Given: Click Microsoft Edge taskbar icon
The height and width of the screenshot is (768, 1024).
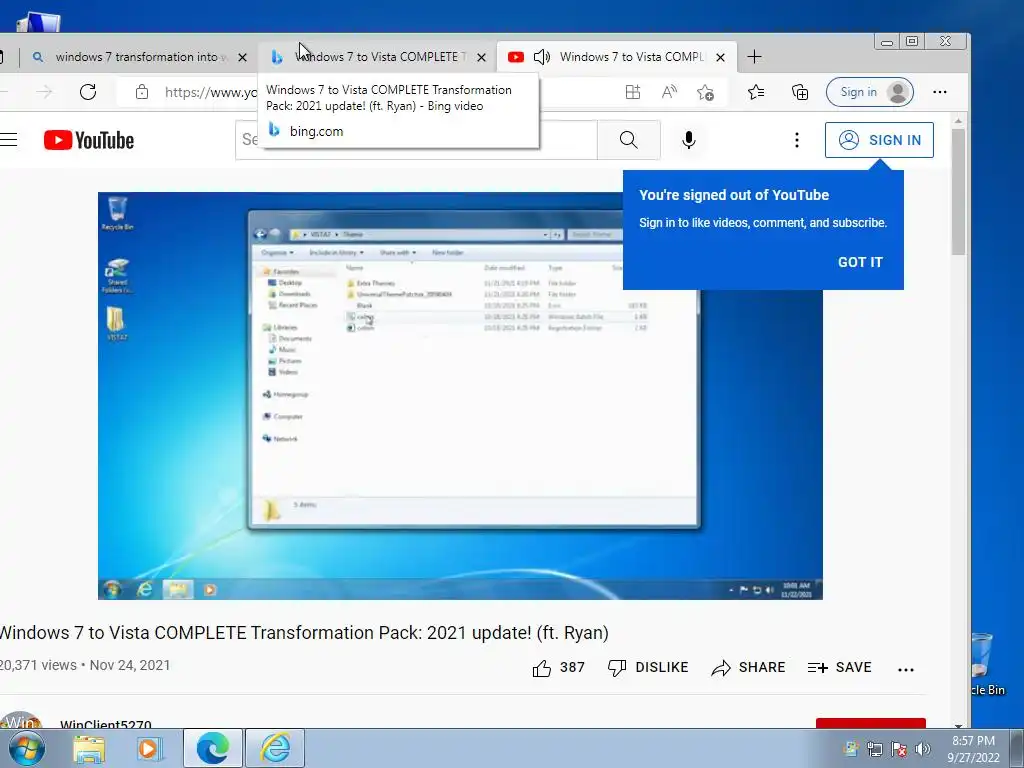Looking at the screenshot, I should [x=213, y=748].
